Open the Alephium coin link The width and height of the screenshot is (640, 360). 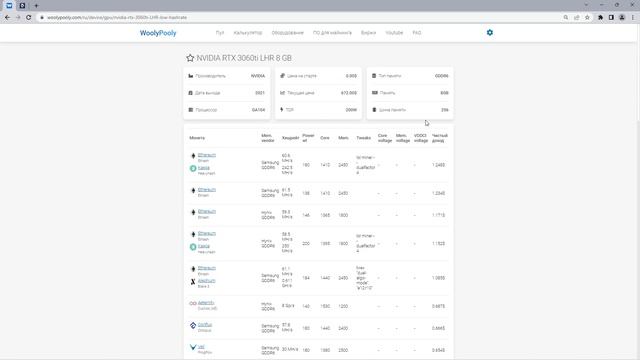tap(206, 281)
